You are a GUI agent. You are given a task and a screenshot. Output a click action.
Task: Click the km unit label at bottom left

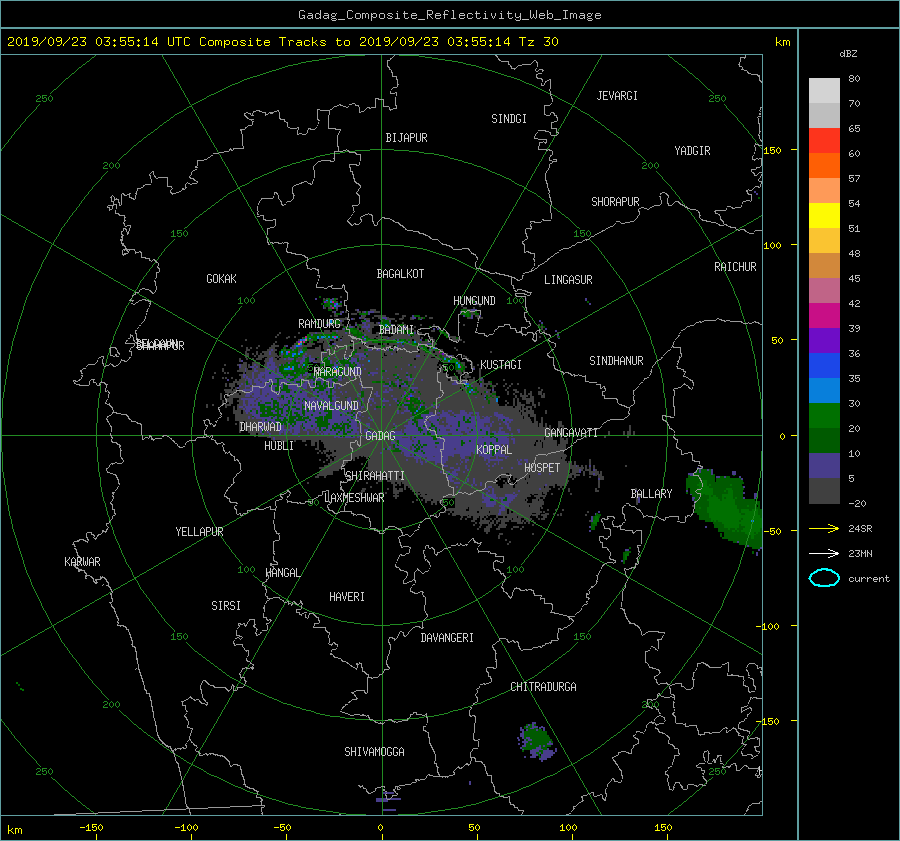[x=14, y=830]
